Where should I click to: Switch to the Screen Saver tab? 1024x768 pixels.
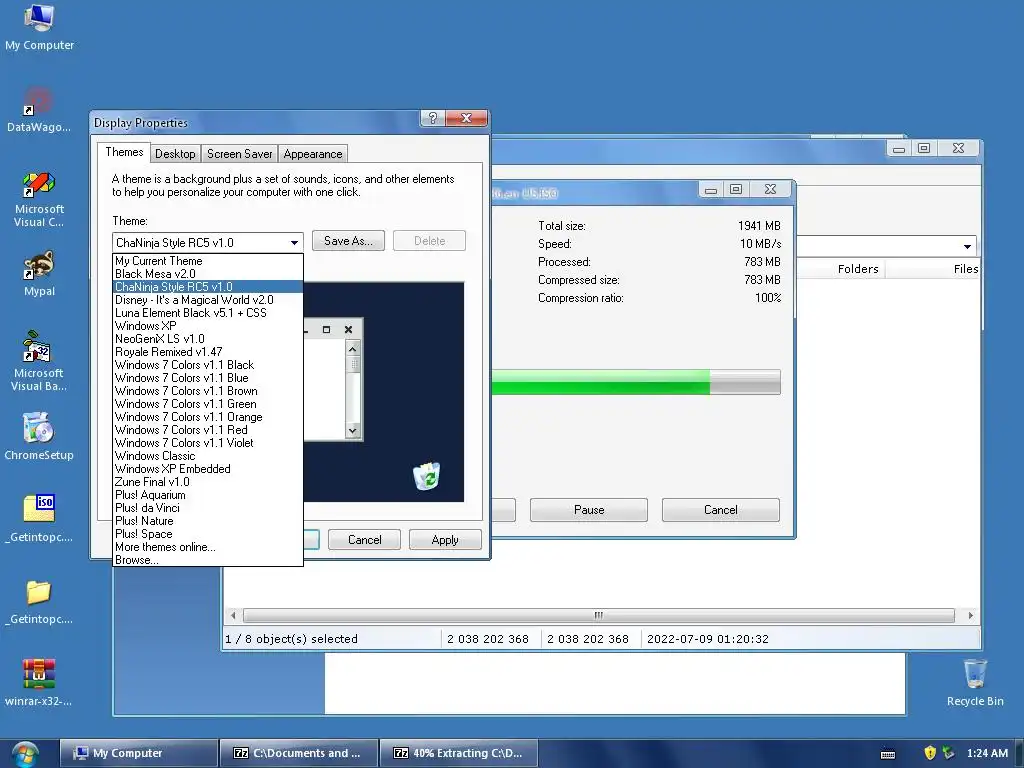coord(240,153)
